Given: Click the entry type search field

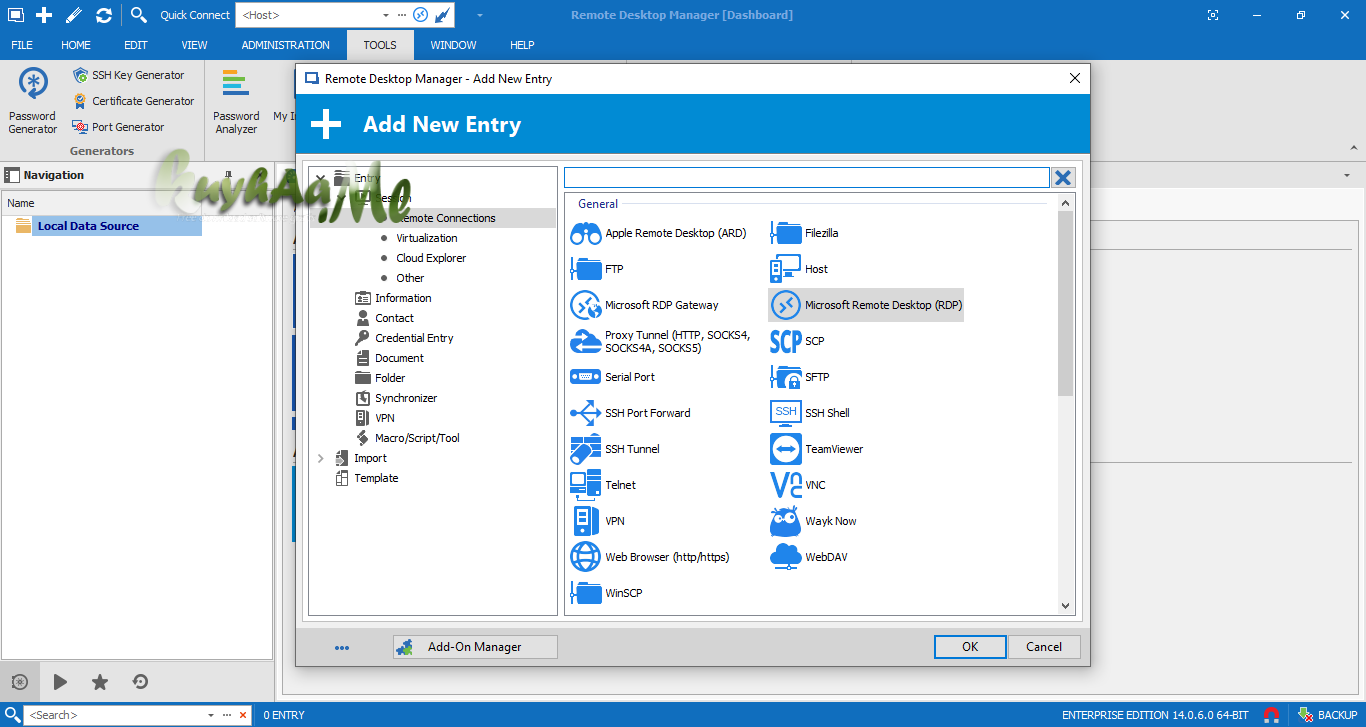Looking at the screenshot, I should tap(807, 177).
